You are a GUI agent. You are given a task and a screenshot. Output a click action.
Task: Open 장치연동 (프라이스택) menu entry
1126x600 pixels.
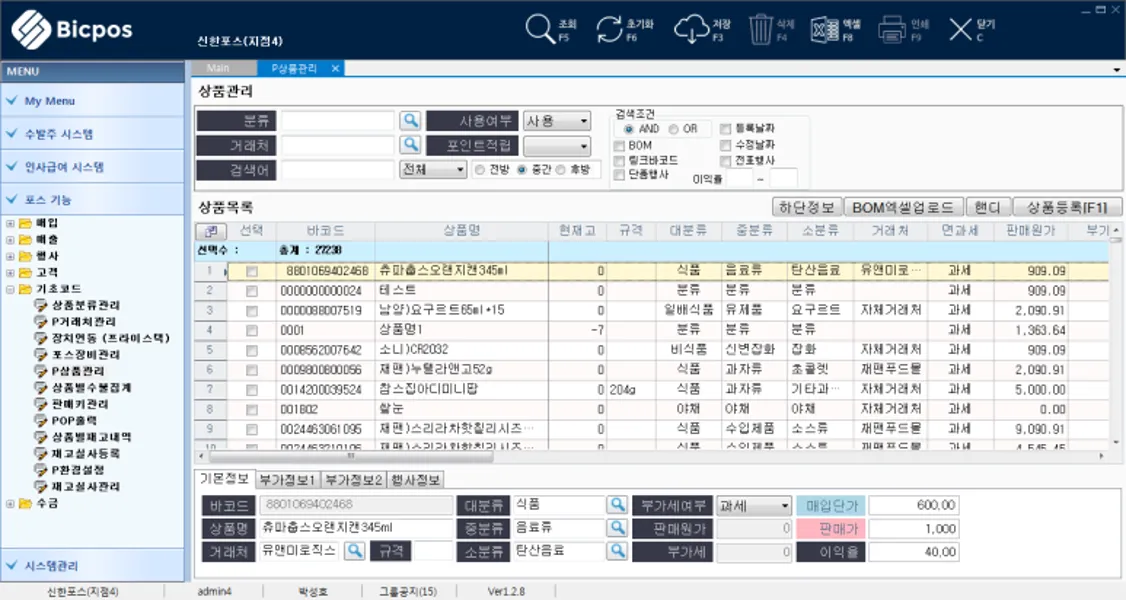click(111, 338)
